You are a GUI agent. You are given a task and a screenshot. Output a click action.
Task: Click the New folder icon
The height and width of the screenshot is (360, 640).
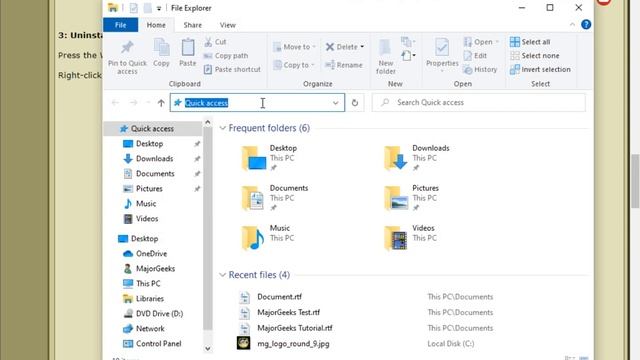(385, 48)
